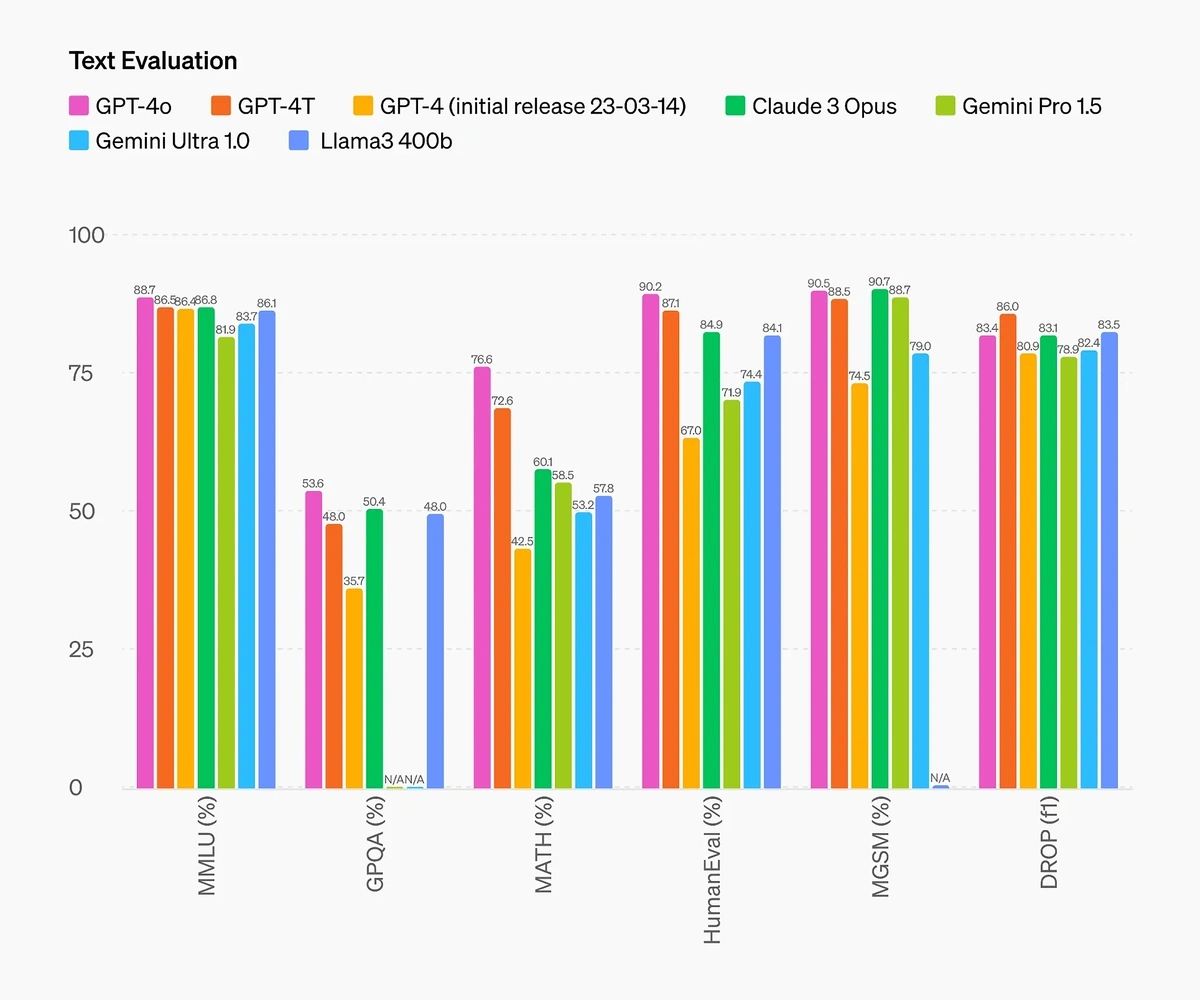
Task: Click the pink GPT-4o legend swatch
Action: pos(79,105)
